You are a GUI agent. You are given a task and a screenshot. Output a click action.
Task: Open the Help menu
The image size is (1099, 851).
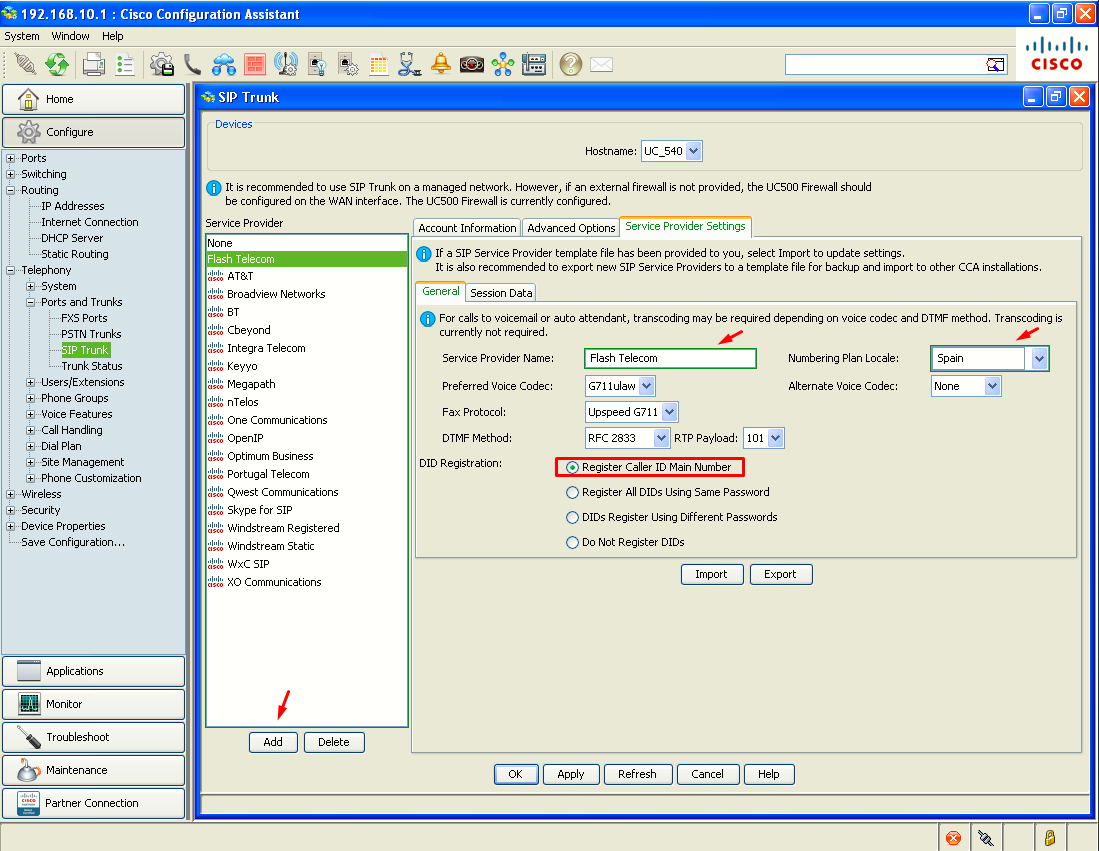point(112,36)
